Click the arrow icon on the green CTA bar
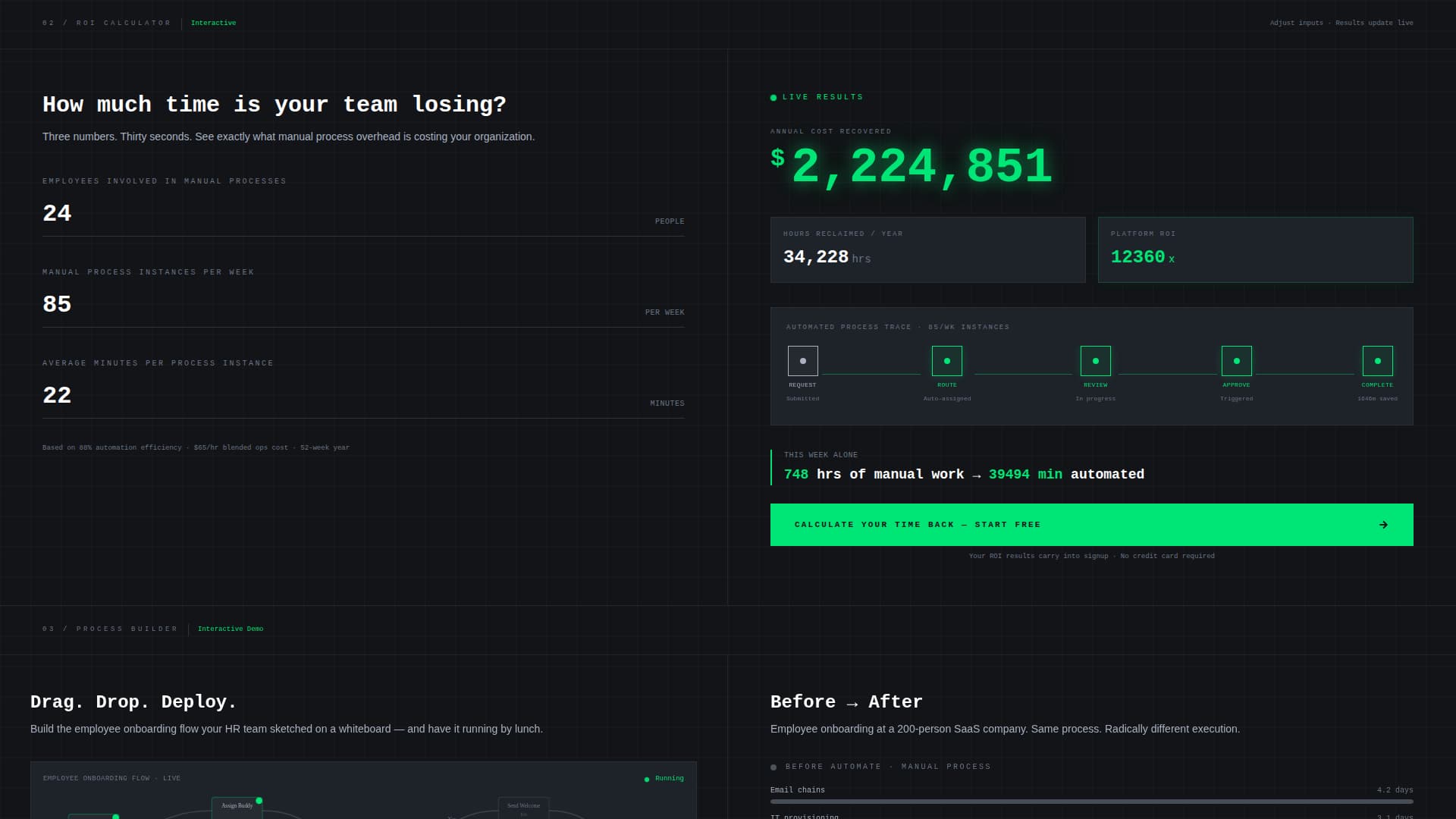Screen dimensions: 1456x819 click(x=1384, y=524)
